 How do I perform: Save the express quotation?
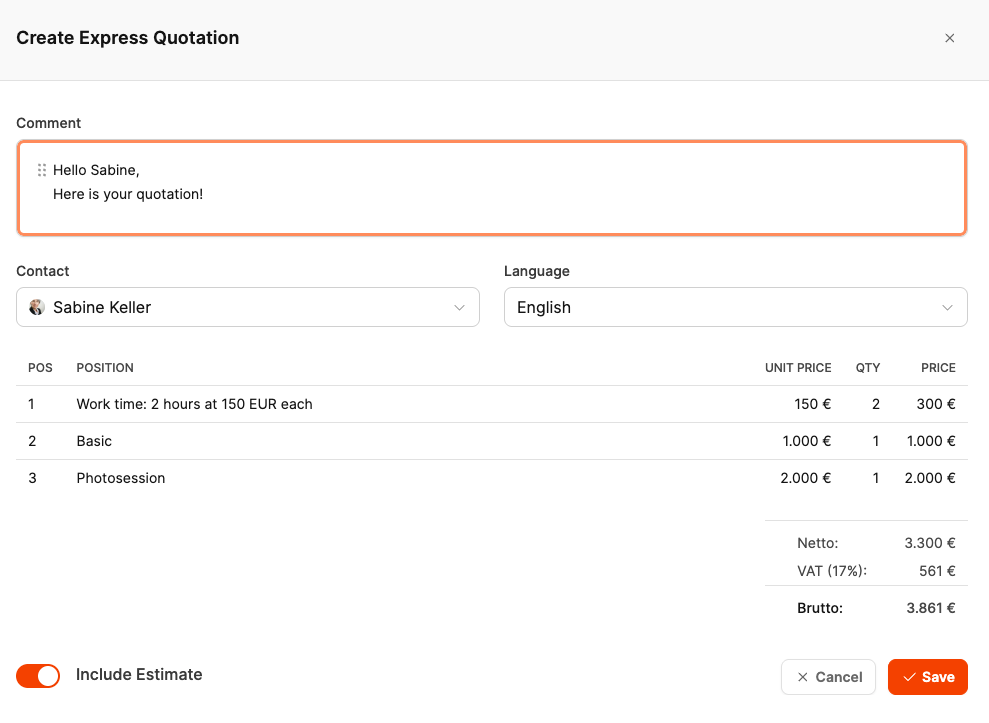(x=928, y=677)
